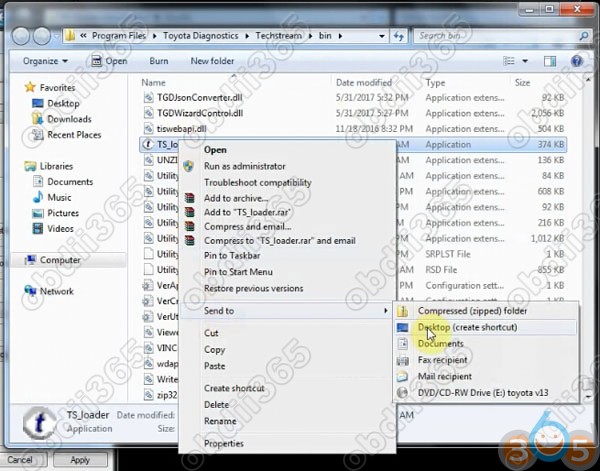Click the Burn toolbar button
The image size is (600, 471).
(159, 61)
